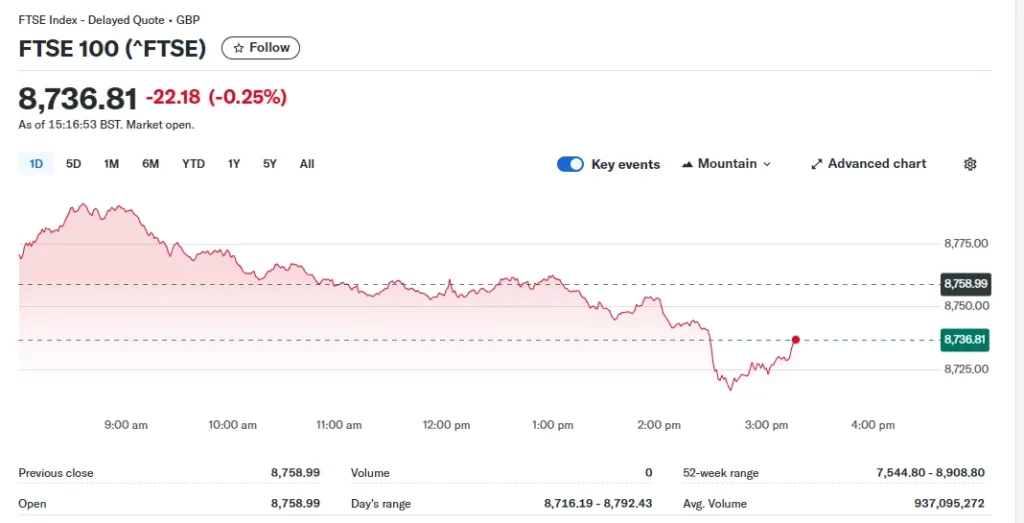Click the 52-week range label
Image resolution: width=1024 pixels, height=523 pixels.
coord(721,473)
